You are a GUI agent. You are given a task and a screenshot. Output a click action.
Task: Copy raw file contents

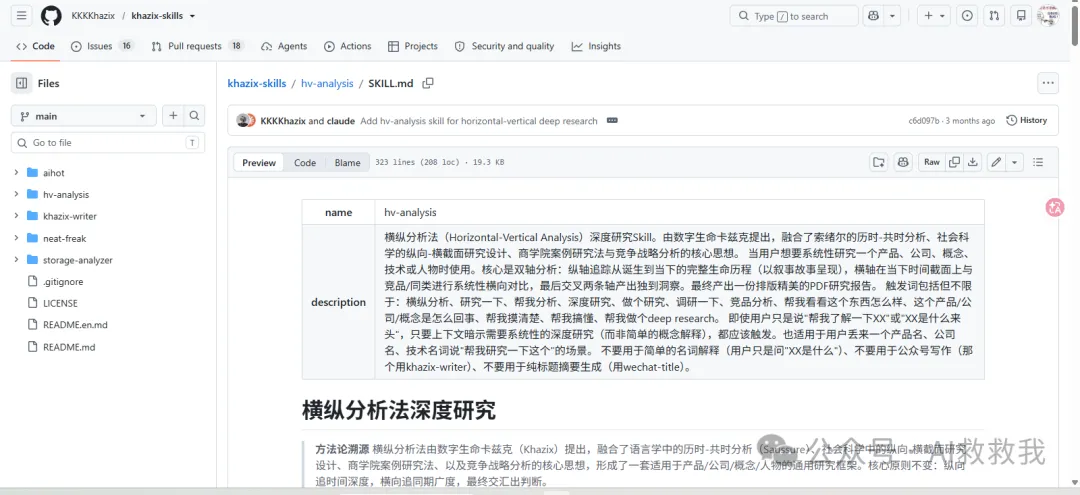coord(954,162)
